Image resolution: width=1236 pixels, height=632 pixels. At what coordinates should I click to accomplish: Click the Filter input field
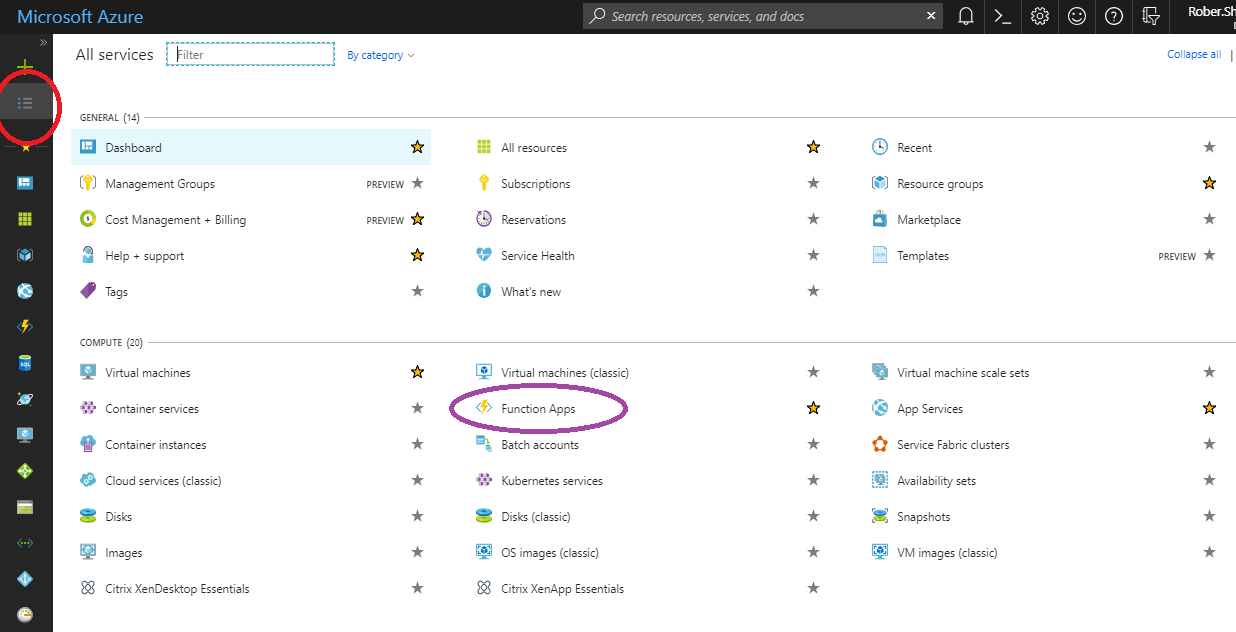250,54
